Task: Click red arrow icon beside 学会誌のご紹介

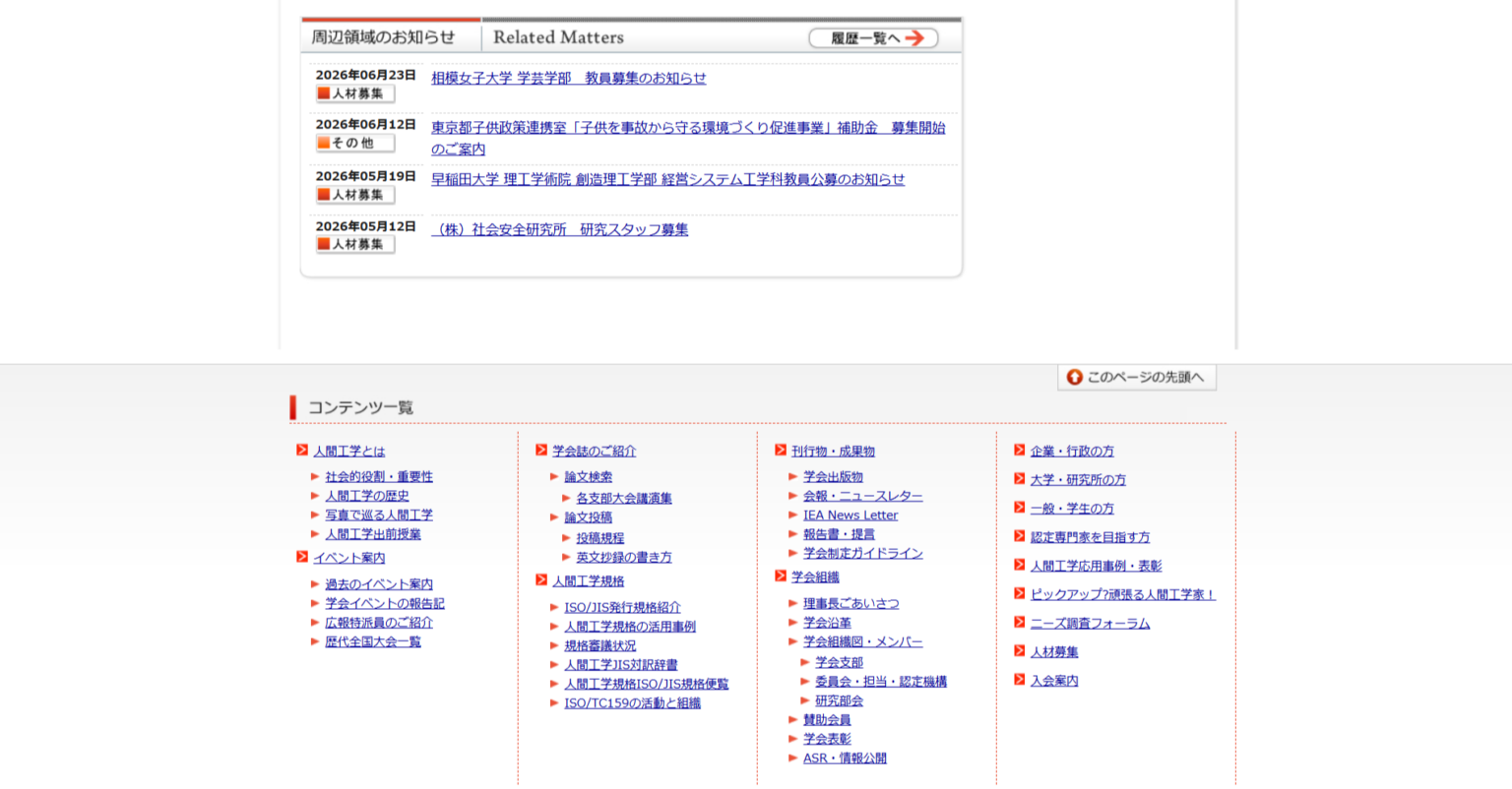Action: 541,451
